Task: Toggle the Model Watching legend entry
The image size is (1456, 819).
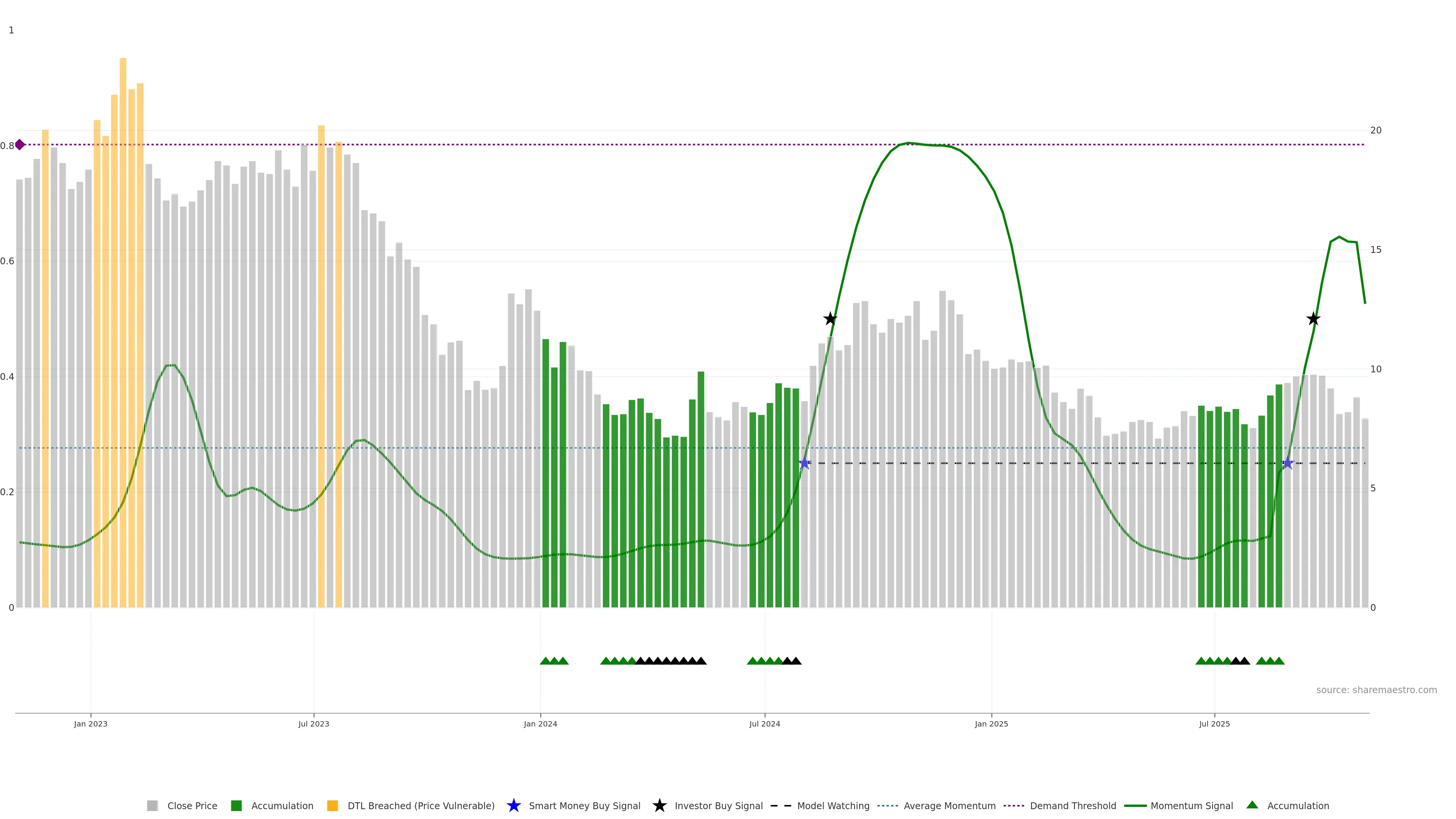Action: [x=833, y=805]
